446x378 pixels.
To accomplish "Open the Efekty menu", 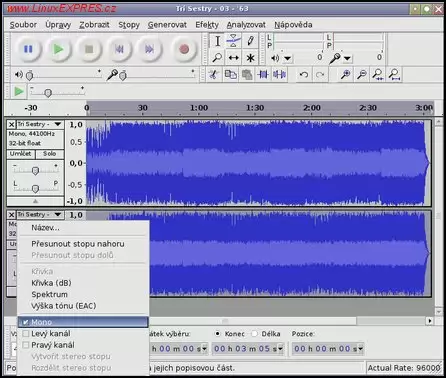I will [207, 25].
